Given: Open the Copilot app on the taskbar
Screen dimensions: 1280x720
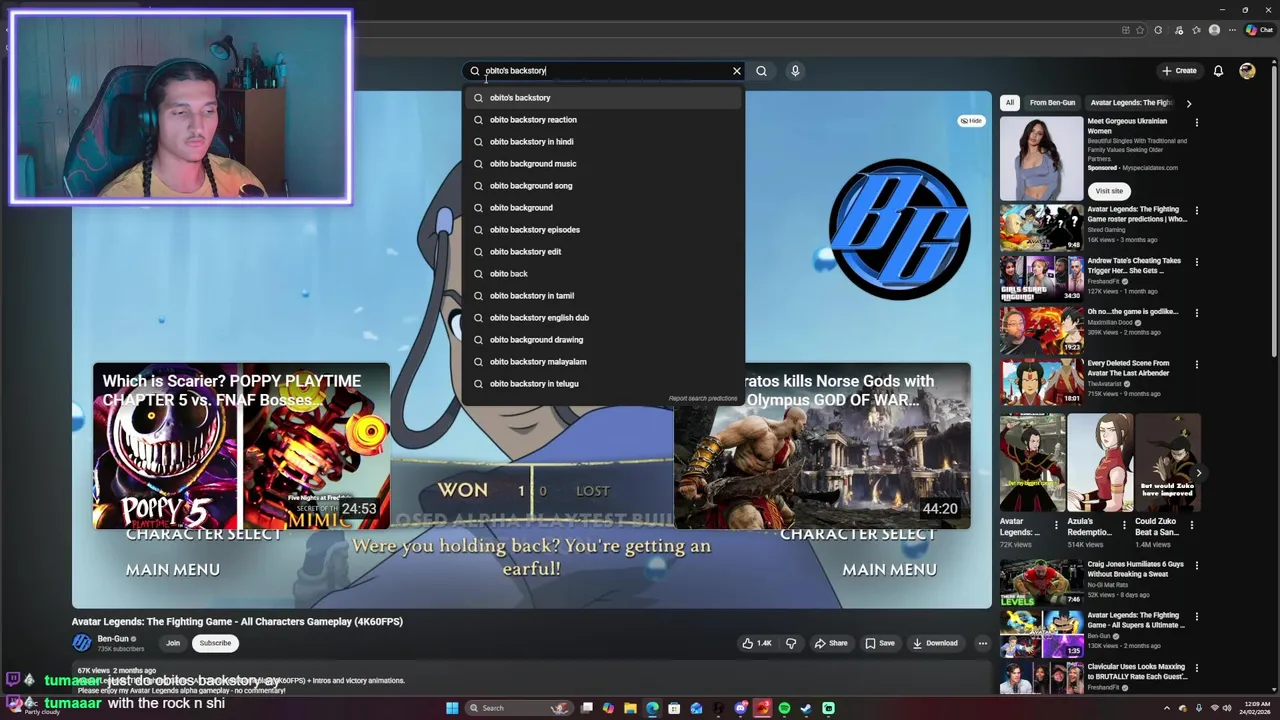Looking at the screenshot, I should (608, 708).
